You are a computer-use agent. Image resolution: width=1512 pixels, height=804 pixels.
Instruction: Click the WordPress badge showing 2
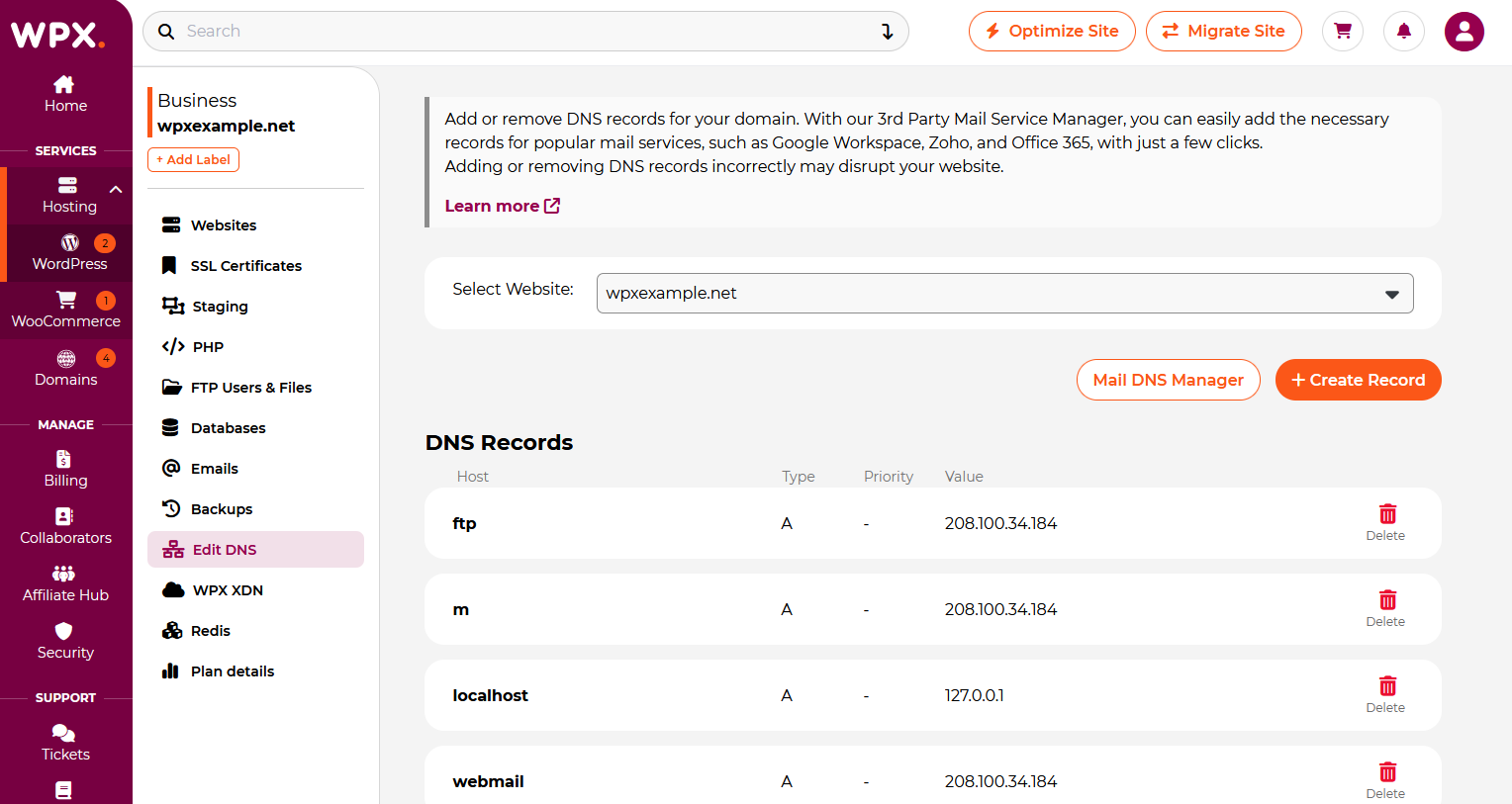point(105,243)
